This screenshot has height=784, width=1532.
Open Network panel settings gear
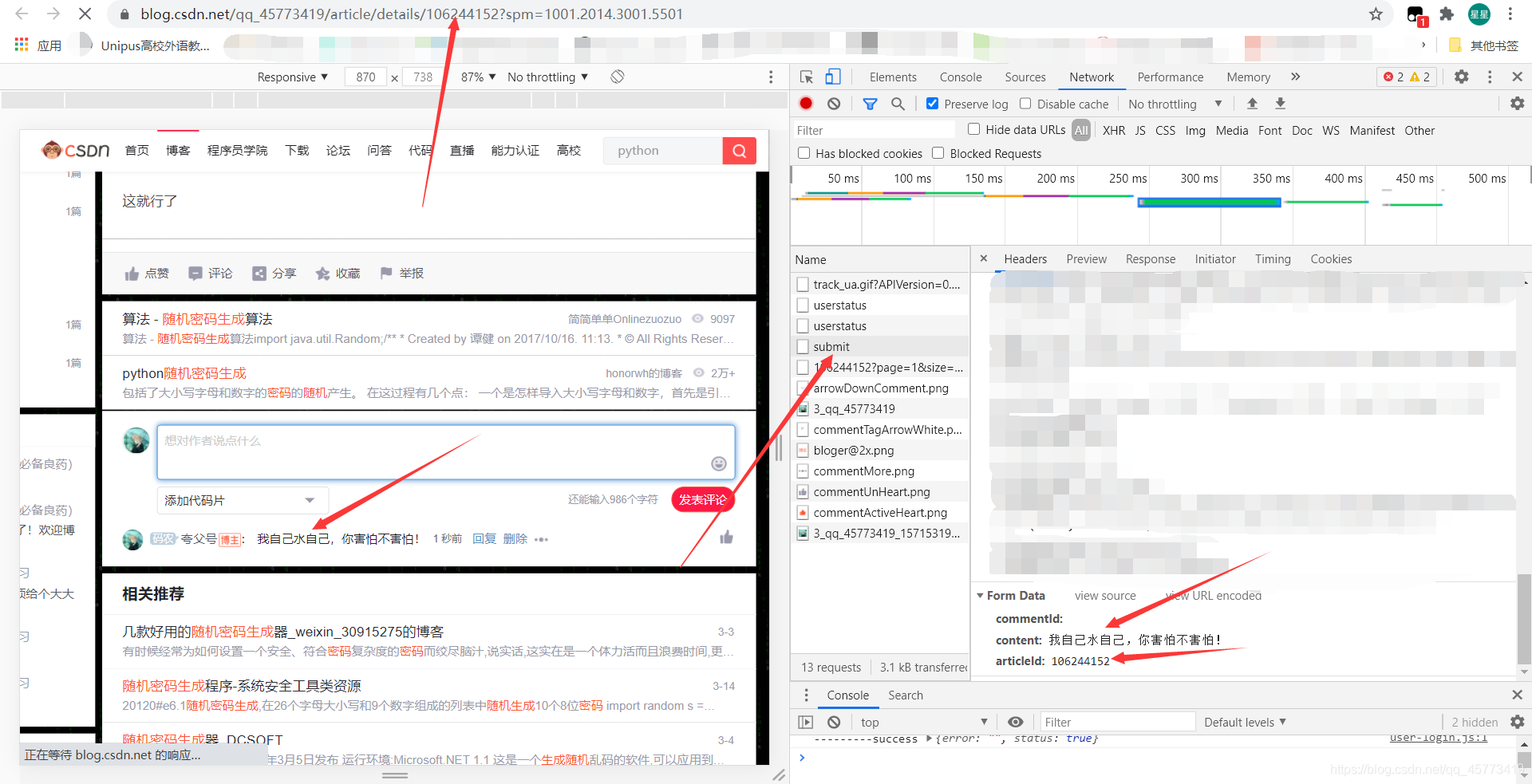point(1517,104)
